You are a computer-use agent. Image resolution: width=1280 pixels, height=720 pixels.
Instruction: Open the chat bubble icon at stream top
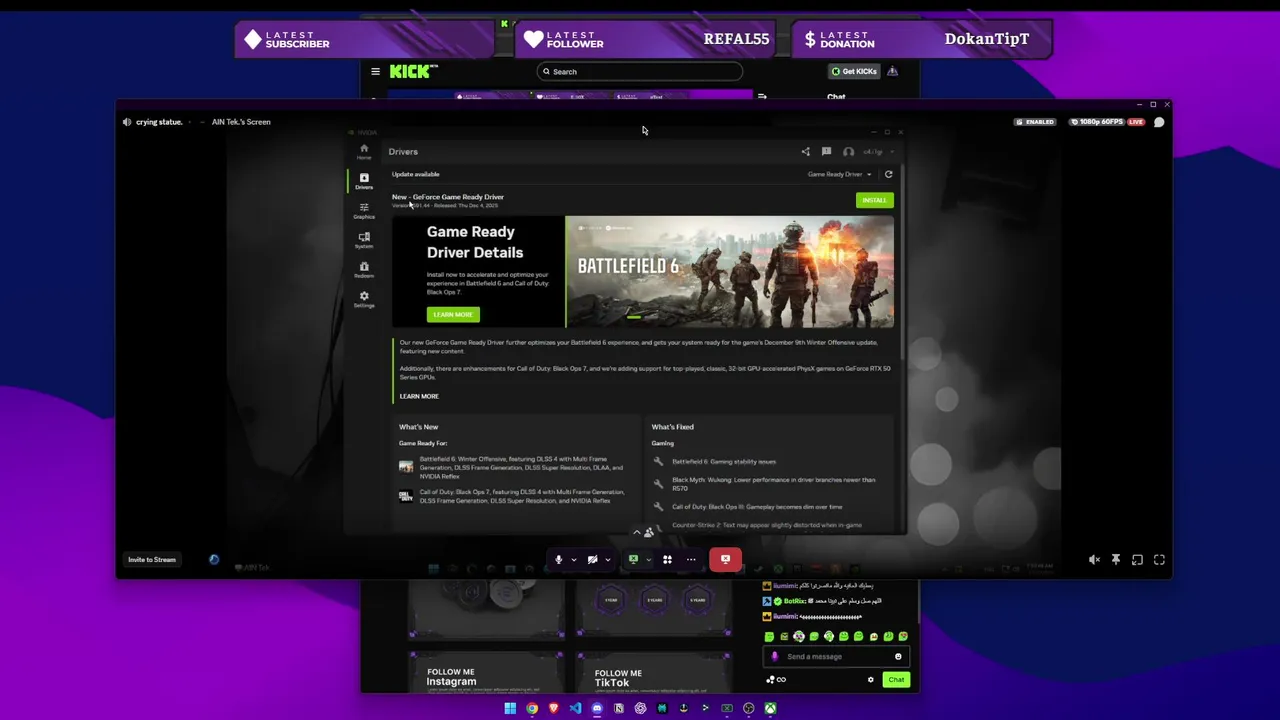(x=1159, y=122)
